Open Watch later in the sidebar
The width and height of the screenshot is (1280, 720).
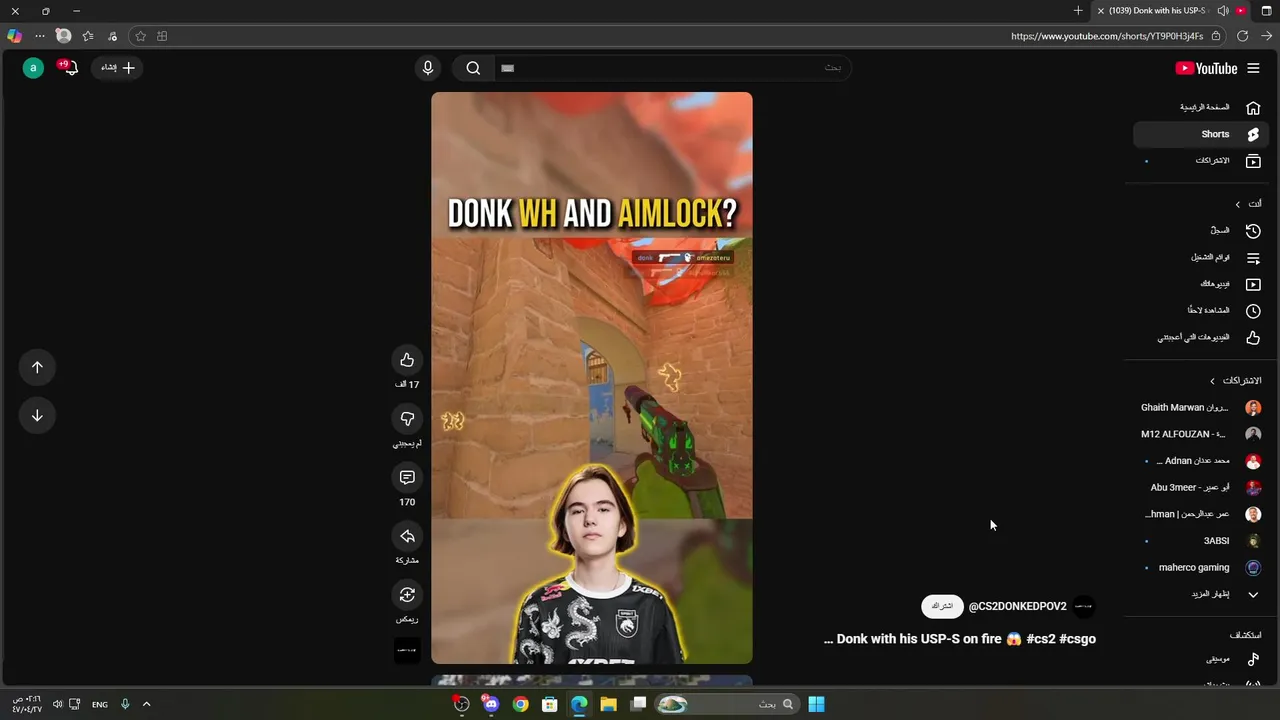click(x=1203, y=310)
